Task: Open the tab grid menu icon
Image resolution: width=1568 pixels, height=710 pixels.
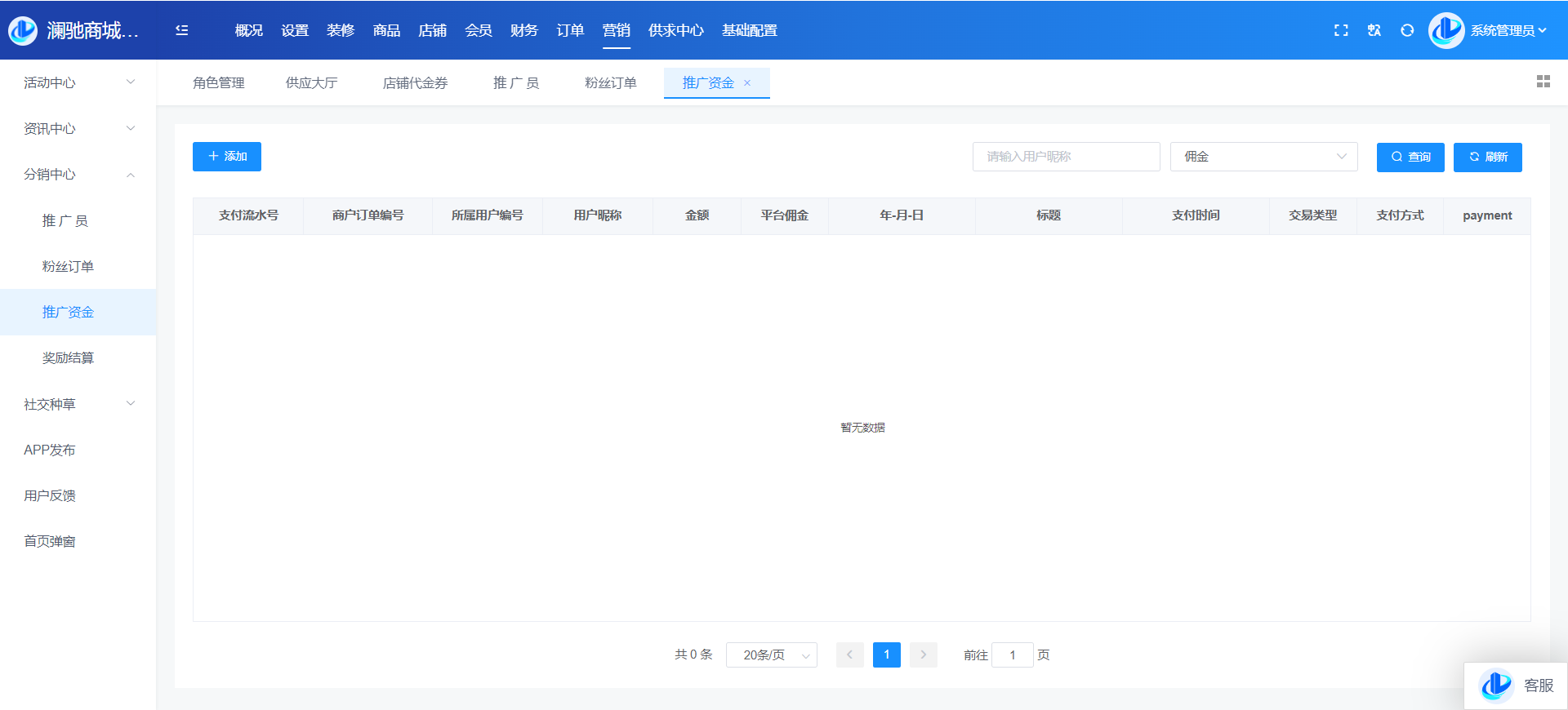Action: [1543, 82]
